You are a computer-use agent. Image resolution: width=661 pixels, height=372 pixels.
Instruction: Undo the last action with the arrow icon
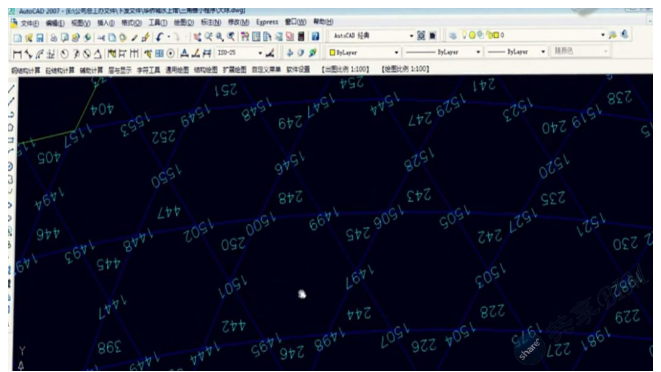pyautogui.click(x=159, y=38)
